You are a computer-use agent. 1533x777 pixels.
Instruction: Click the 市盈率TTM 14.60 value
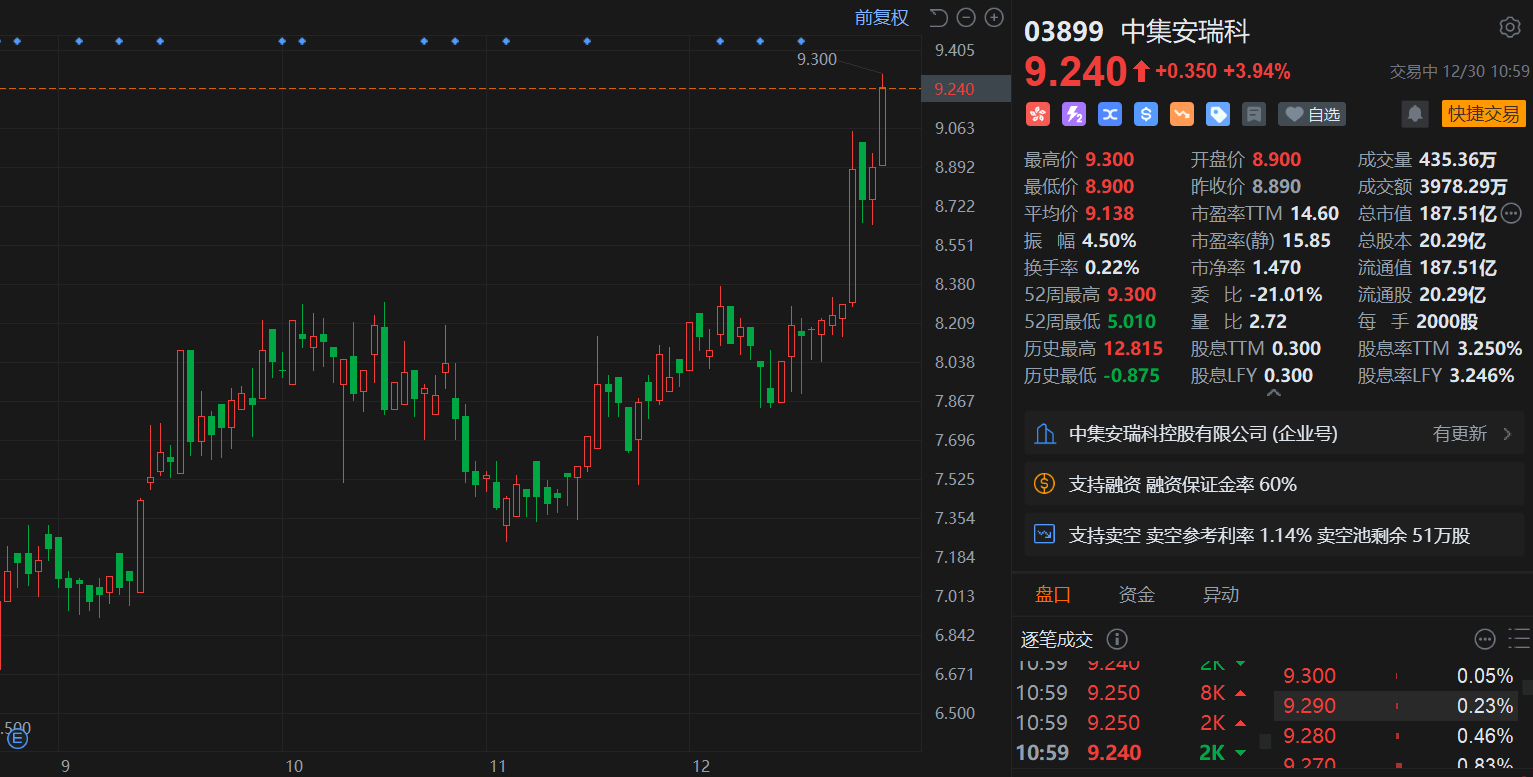(x=1314, y=213)
